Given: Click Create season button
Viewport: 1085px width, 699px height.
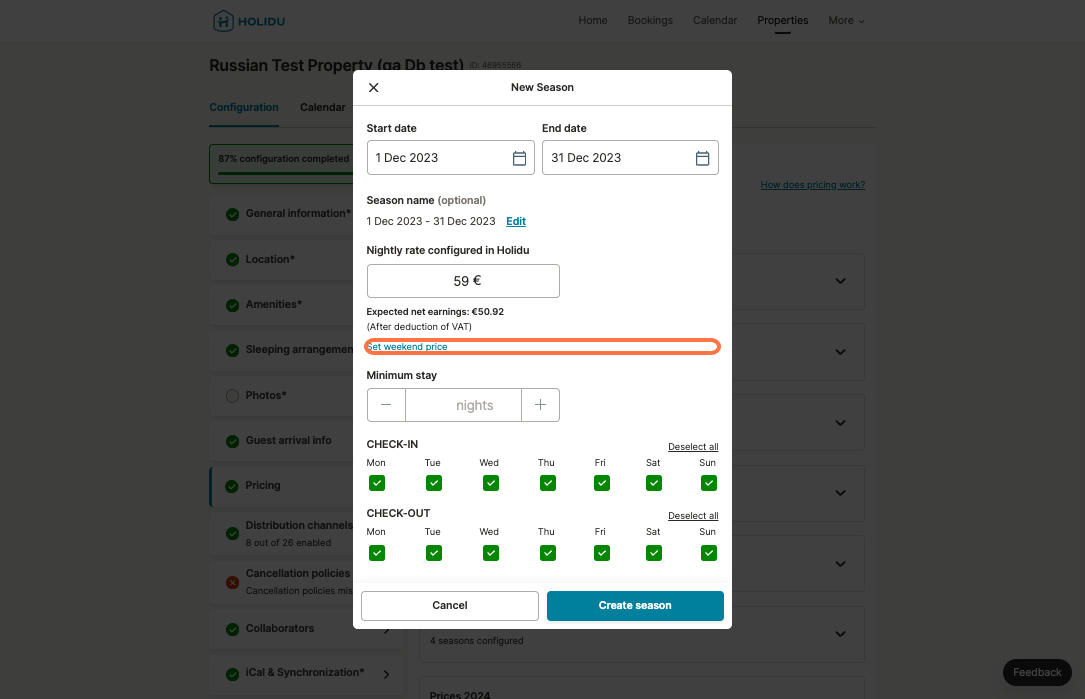Looking at the screenshot, I should 635,606.
